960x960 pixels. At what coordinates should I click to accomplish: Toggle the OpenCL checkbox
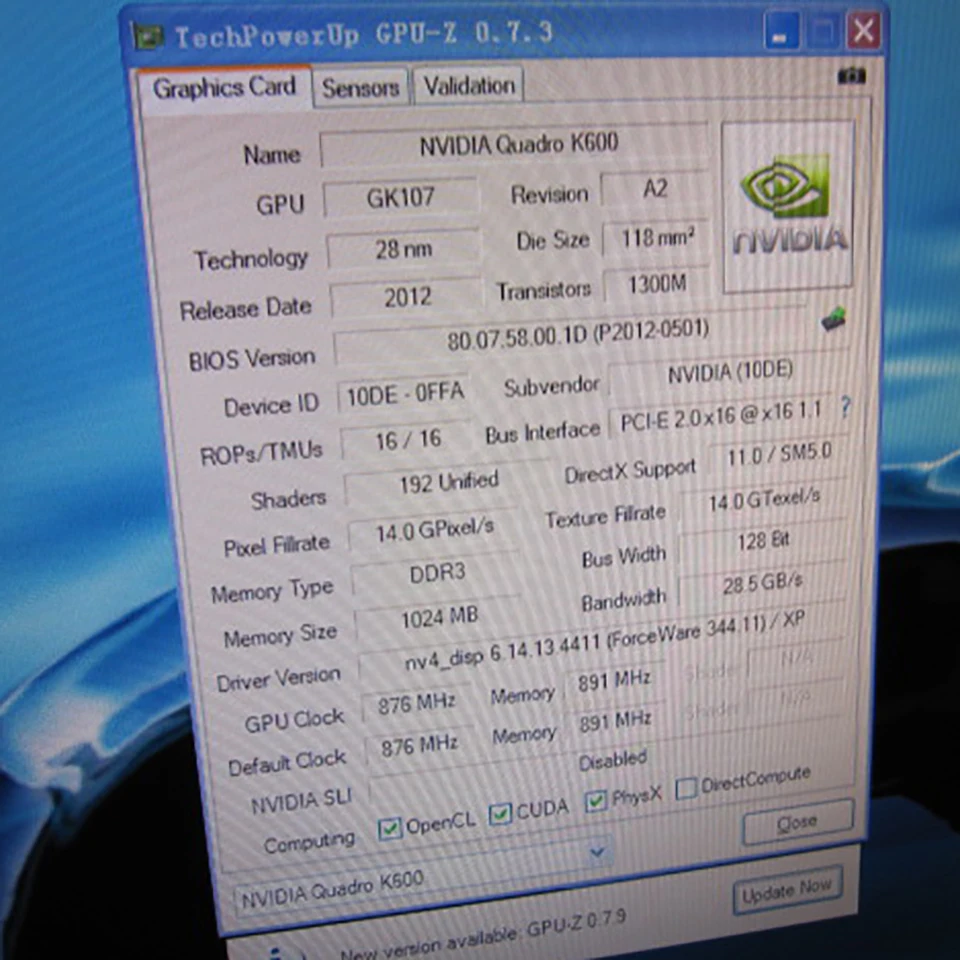click(389, 828)
